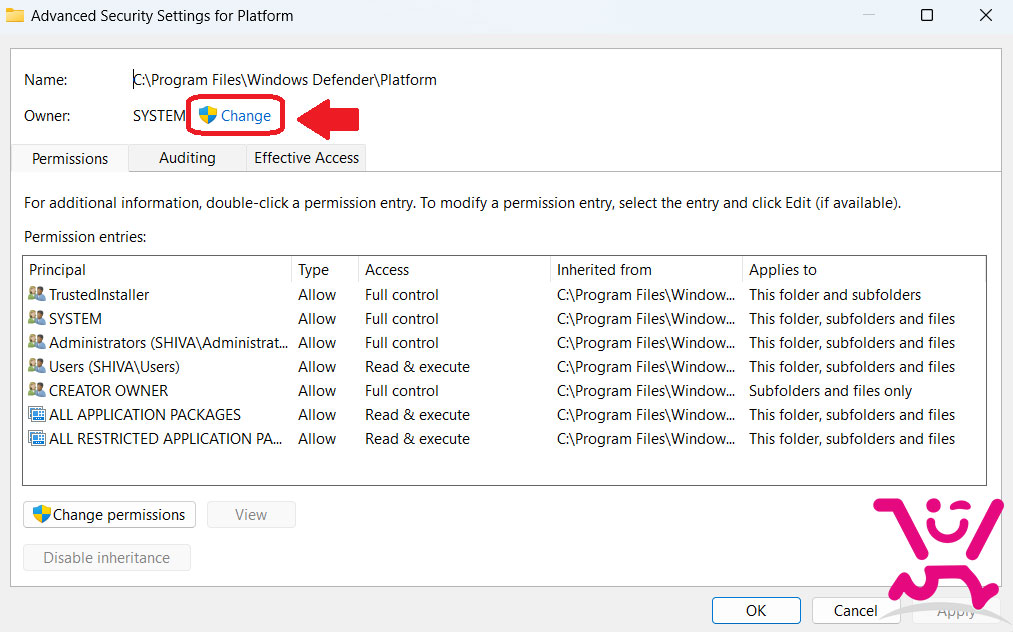Viewport: 1013px width, 632px height.
Task: Cancel the Advanced Security Settings dialog
Action: click(x=855, y=611)
